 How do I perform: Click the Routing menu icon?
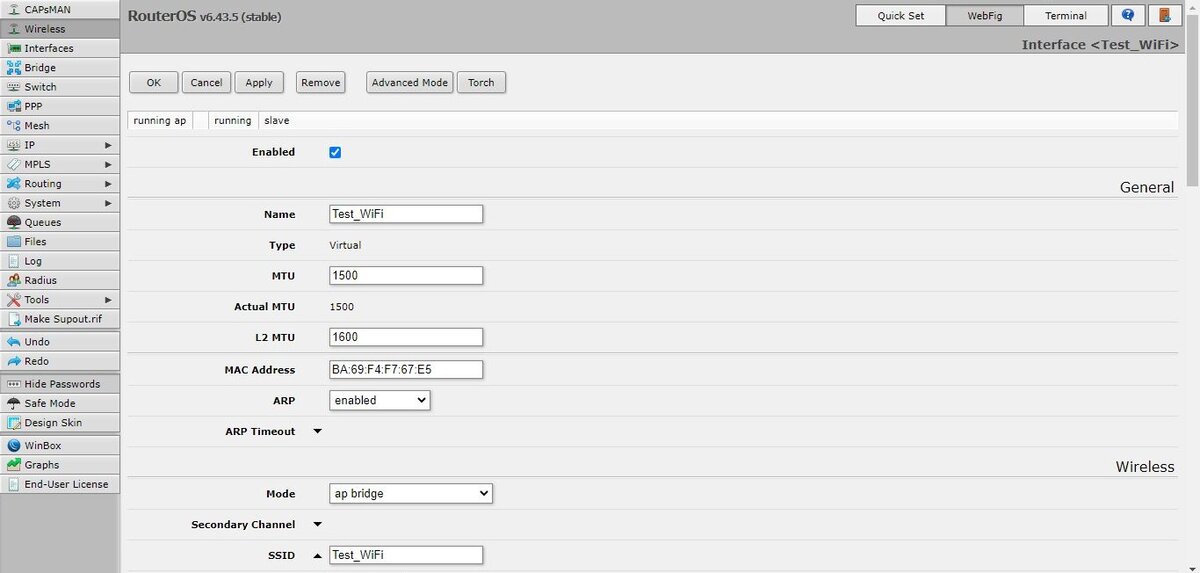14,184
